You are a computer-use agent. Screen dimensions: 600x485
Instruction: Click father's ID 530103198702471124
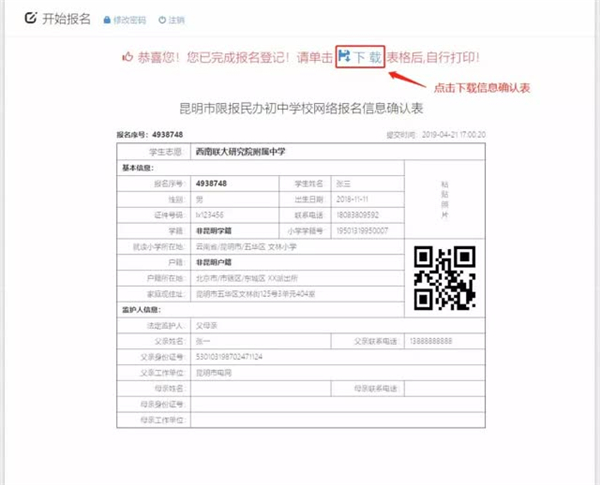click(229, 357)
